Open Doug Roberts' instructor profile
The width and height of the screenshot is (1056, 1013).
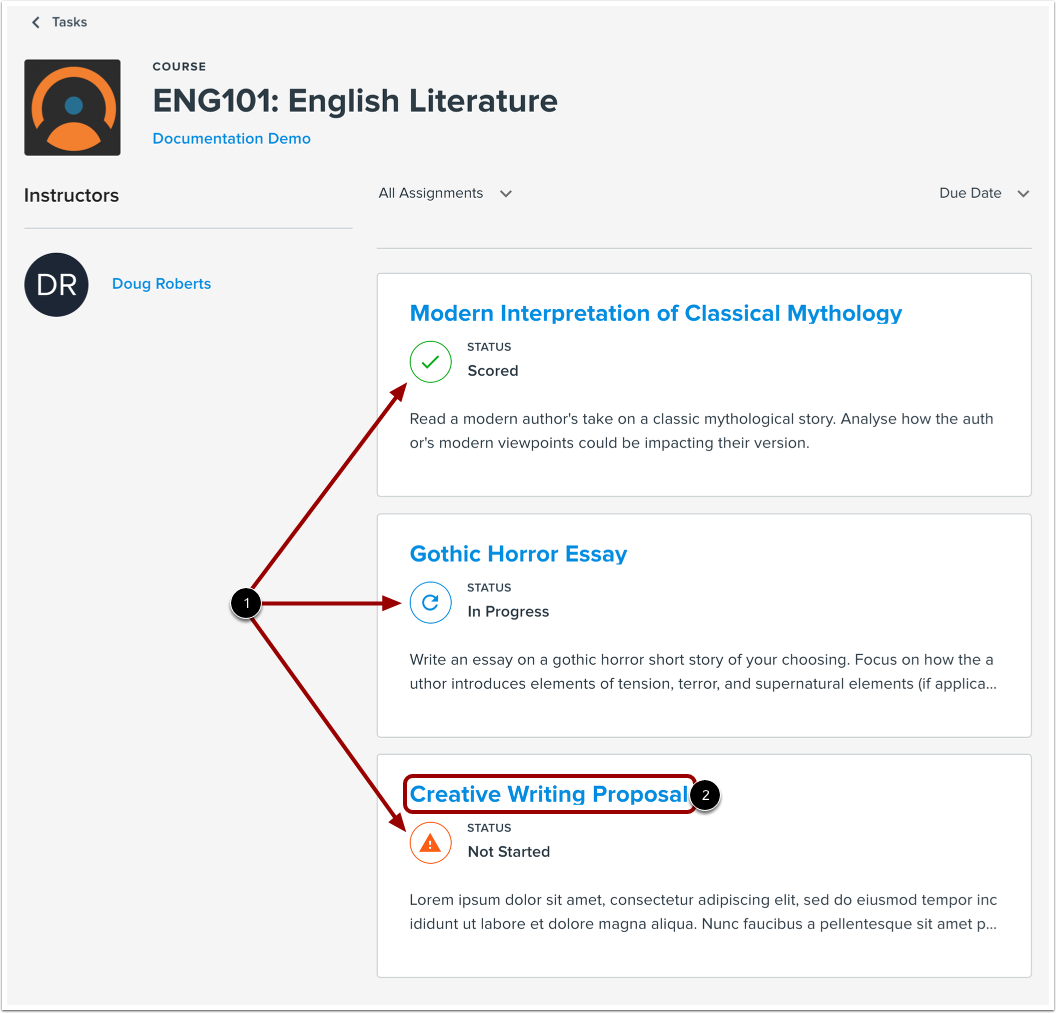coord(162,284)
